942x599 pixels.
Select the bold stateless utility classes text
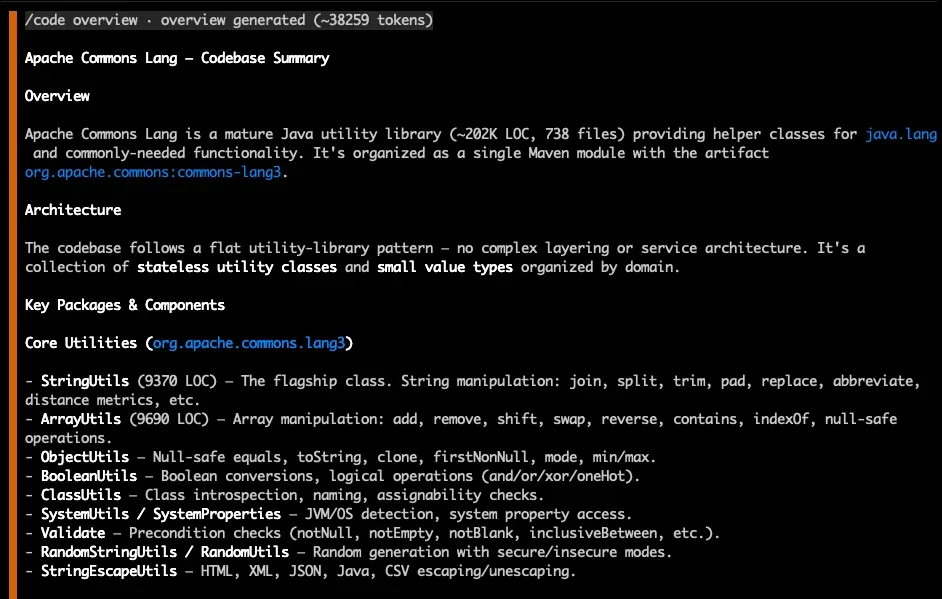237,267
